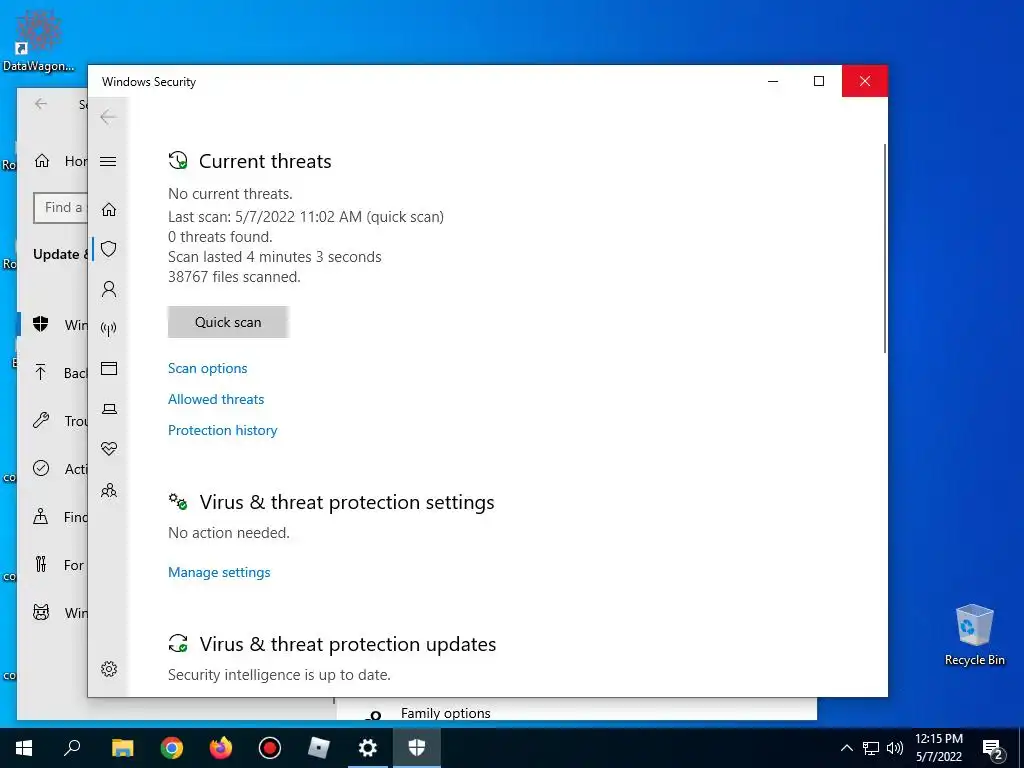This screenshot has height=768, width=1024.
Task: Select Windows Insider cat icon in Settings
Action: coord(40,613)
